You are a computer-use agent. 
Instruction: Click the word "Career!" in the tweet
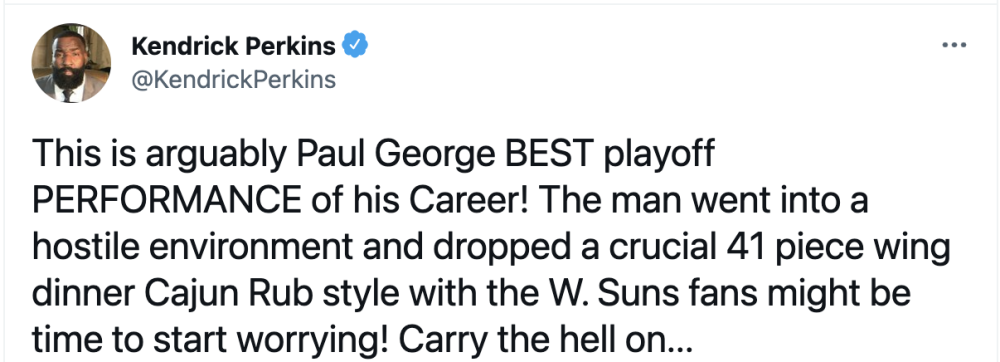(x=468, y=201)
